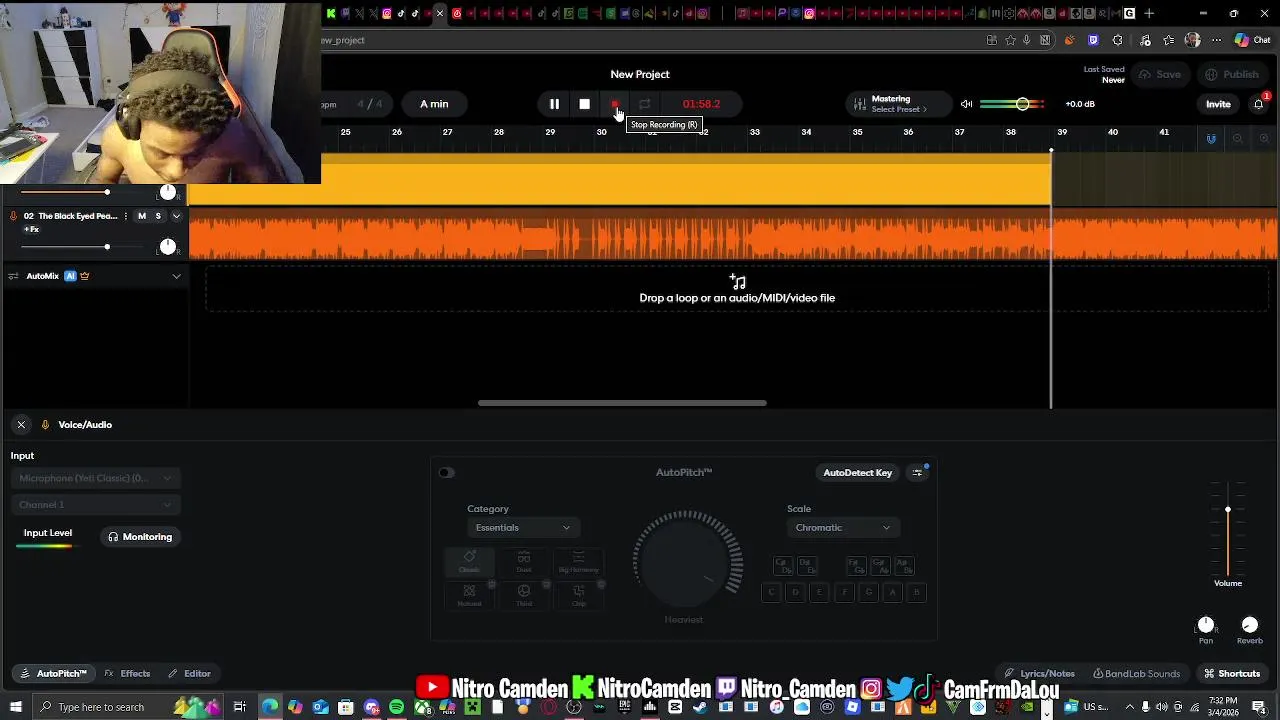Arm track 02 microphone icon
This screenshot has height=720, width=1280.
click(x=13, y=216)
